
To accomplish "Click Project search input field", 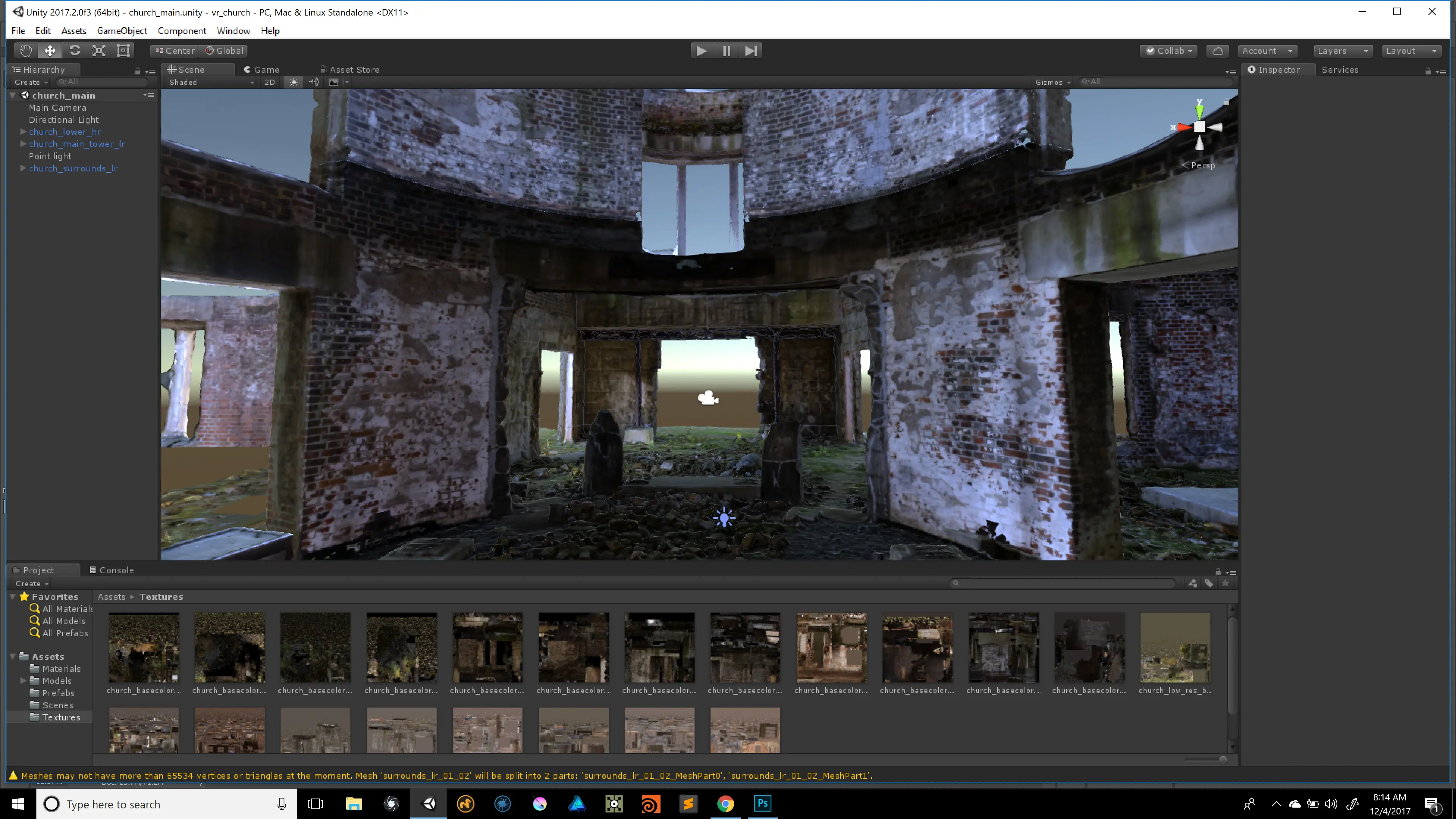I will pyautogui.click(x=1062, y=583).
